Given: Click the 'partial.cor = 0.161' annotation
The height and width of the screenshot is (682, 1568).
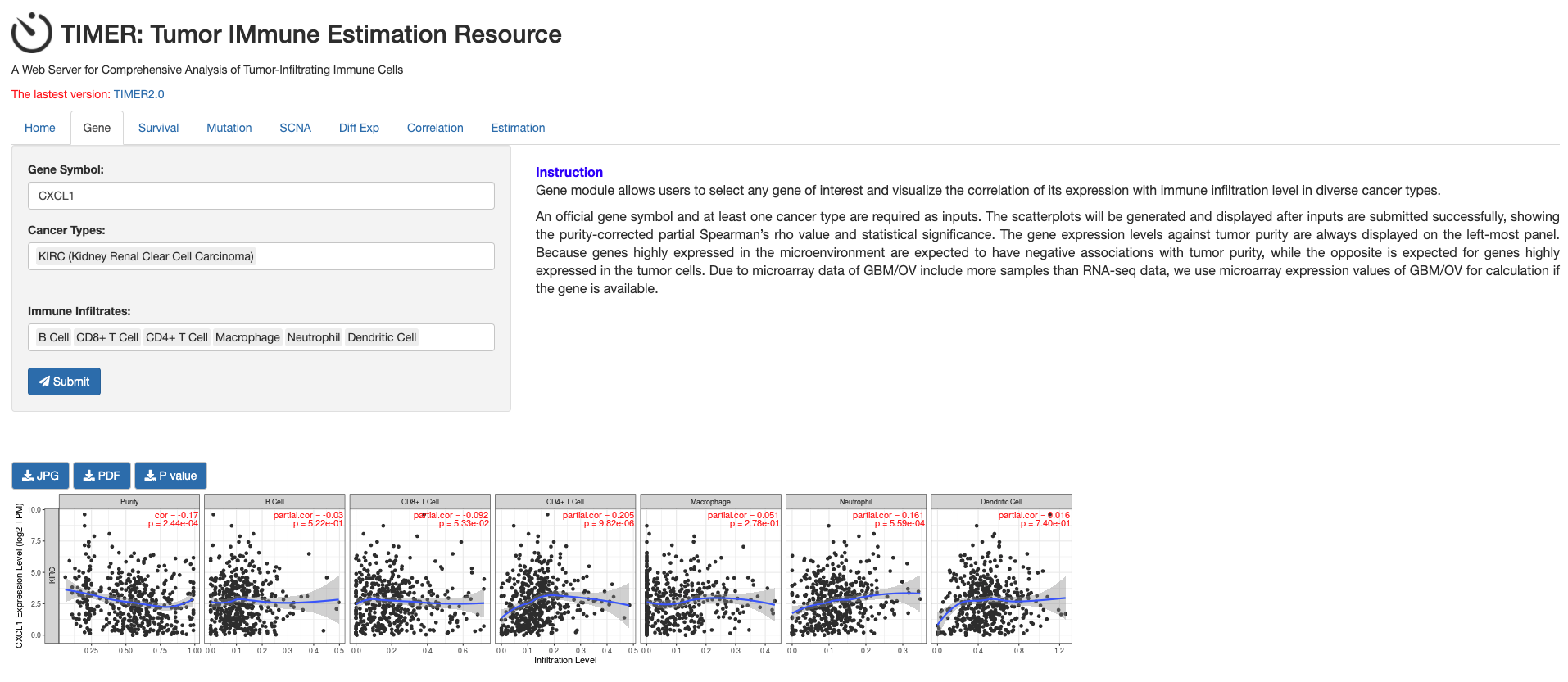Looking at the screenshot, I should point(888,516).
